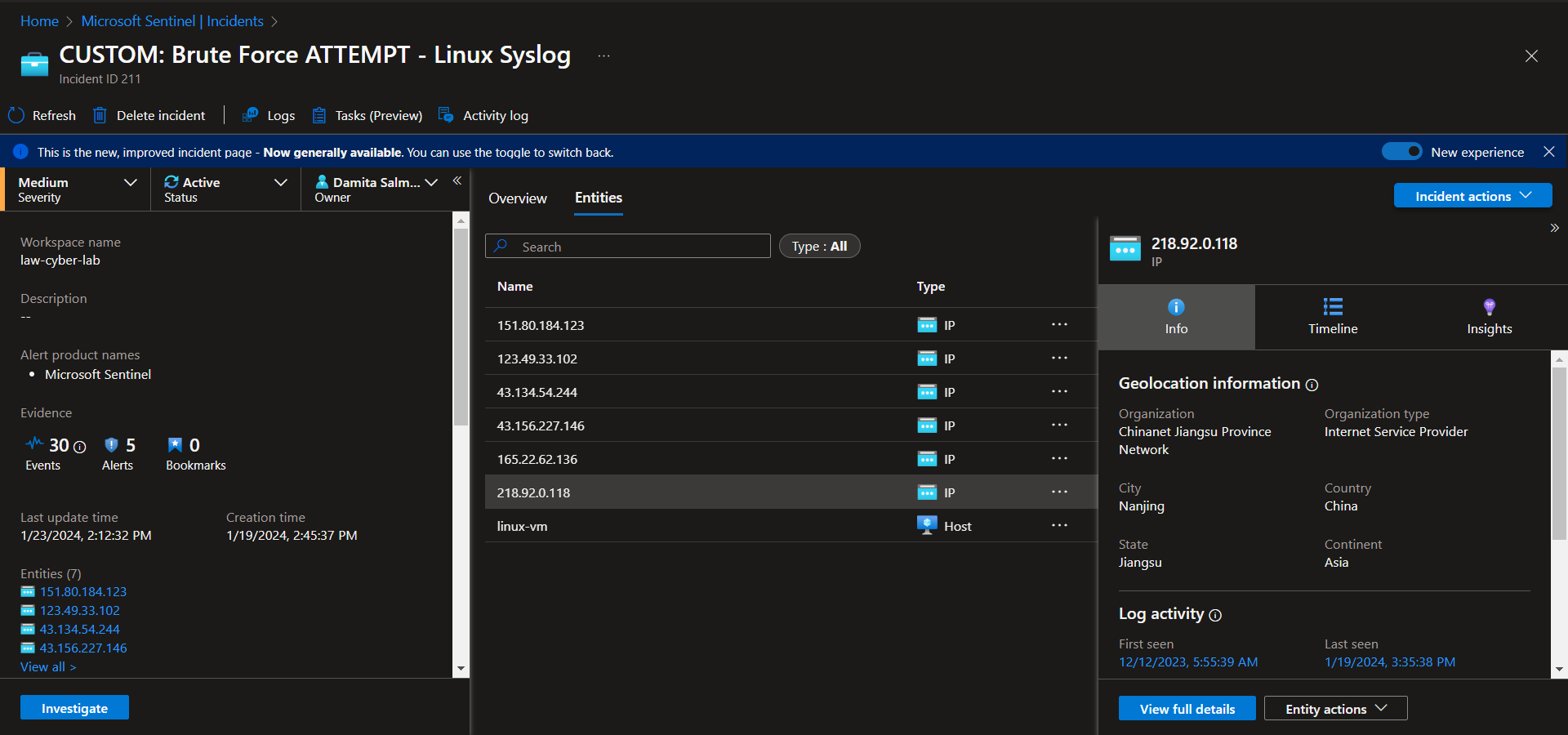This screenshot has height=735, width=1568.
Task: Open more options for 165.22.62.136 row
Action: pos(1059,458)
